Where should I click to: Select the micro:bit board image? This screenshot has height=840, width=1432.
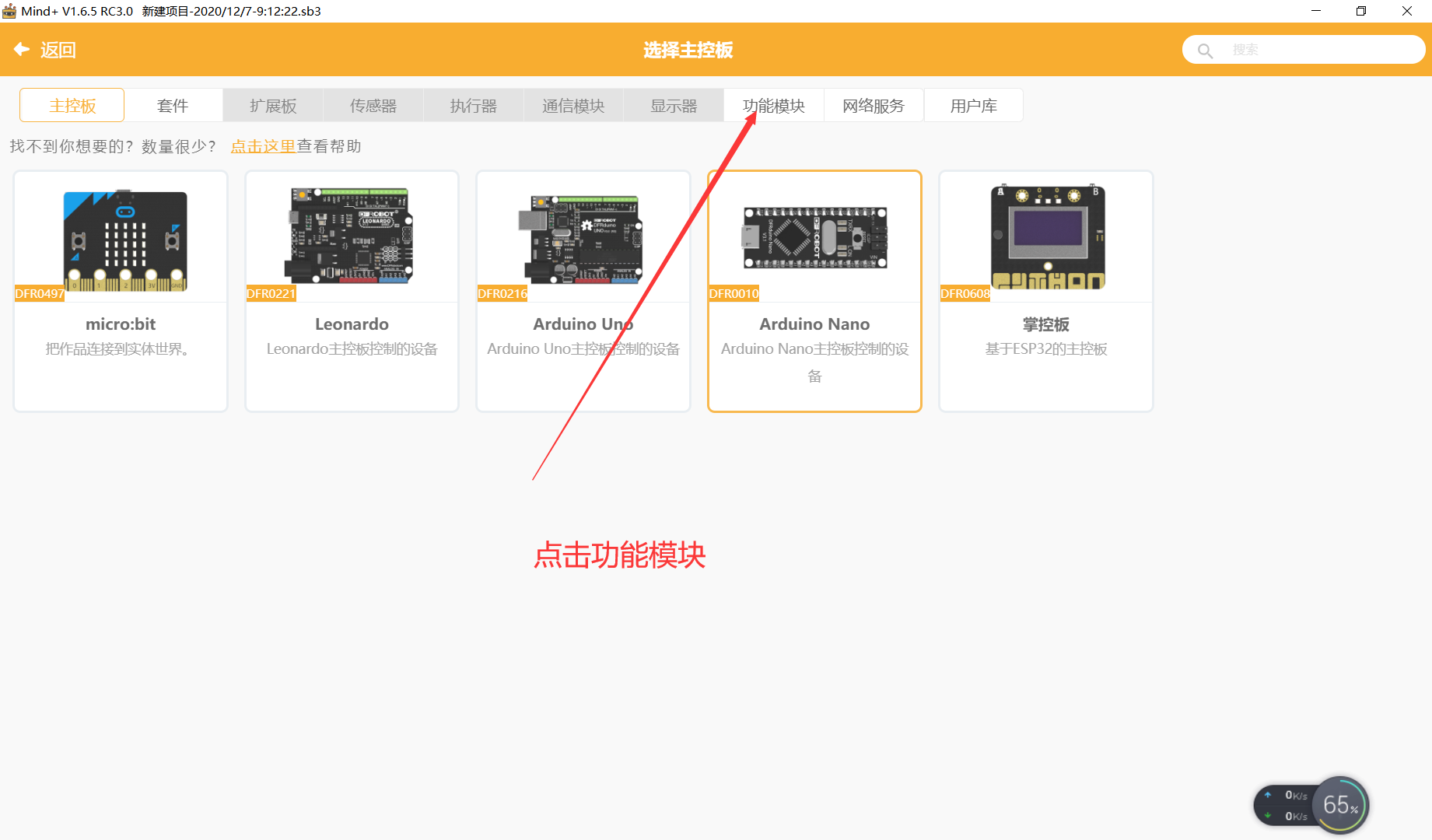pos(124,240)
